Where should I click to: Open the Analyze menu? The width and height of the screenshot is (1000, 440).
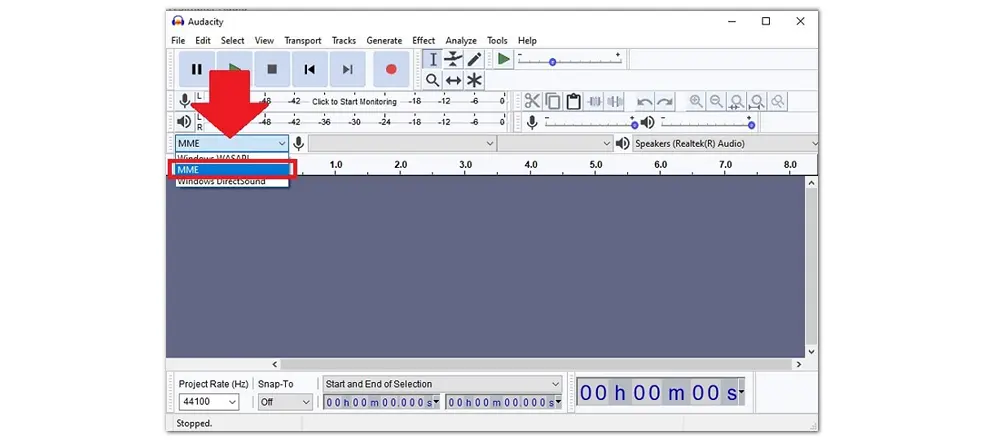pos(461,40)
